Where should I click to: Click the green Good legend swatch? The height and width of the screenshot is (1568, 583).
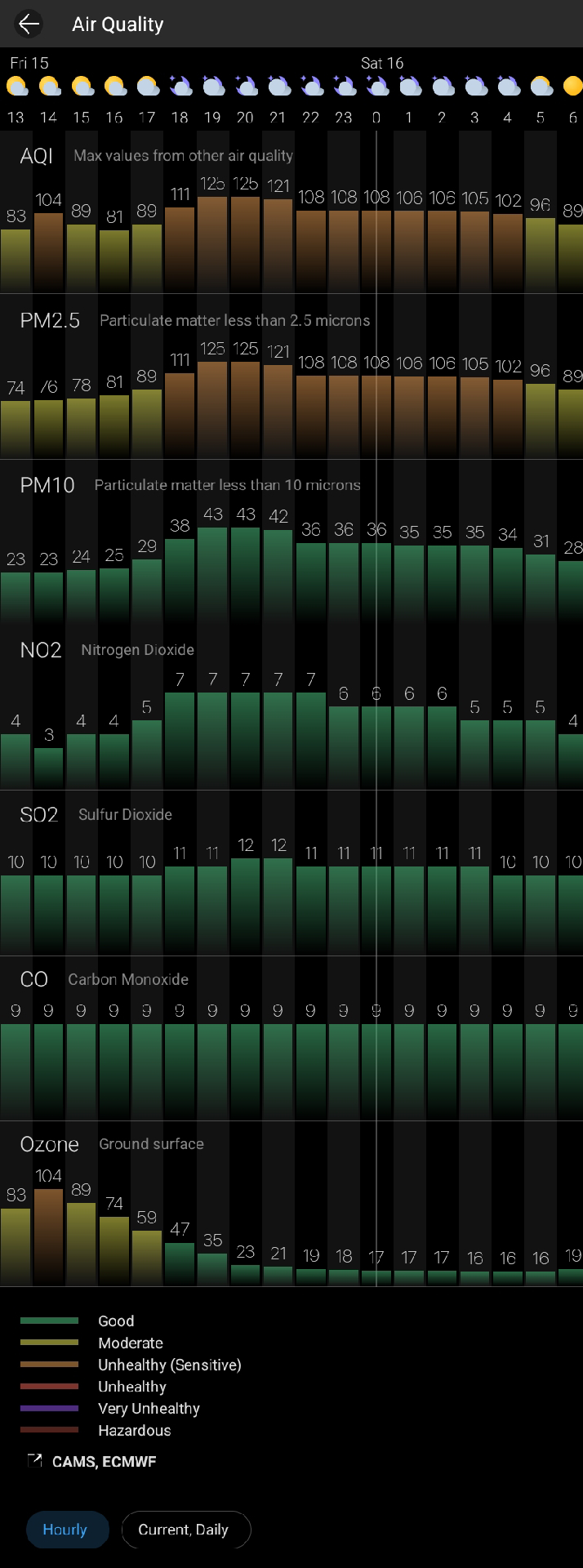tap(49, 1321)
